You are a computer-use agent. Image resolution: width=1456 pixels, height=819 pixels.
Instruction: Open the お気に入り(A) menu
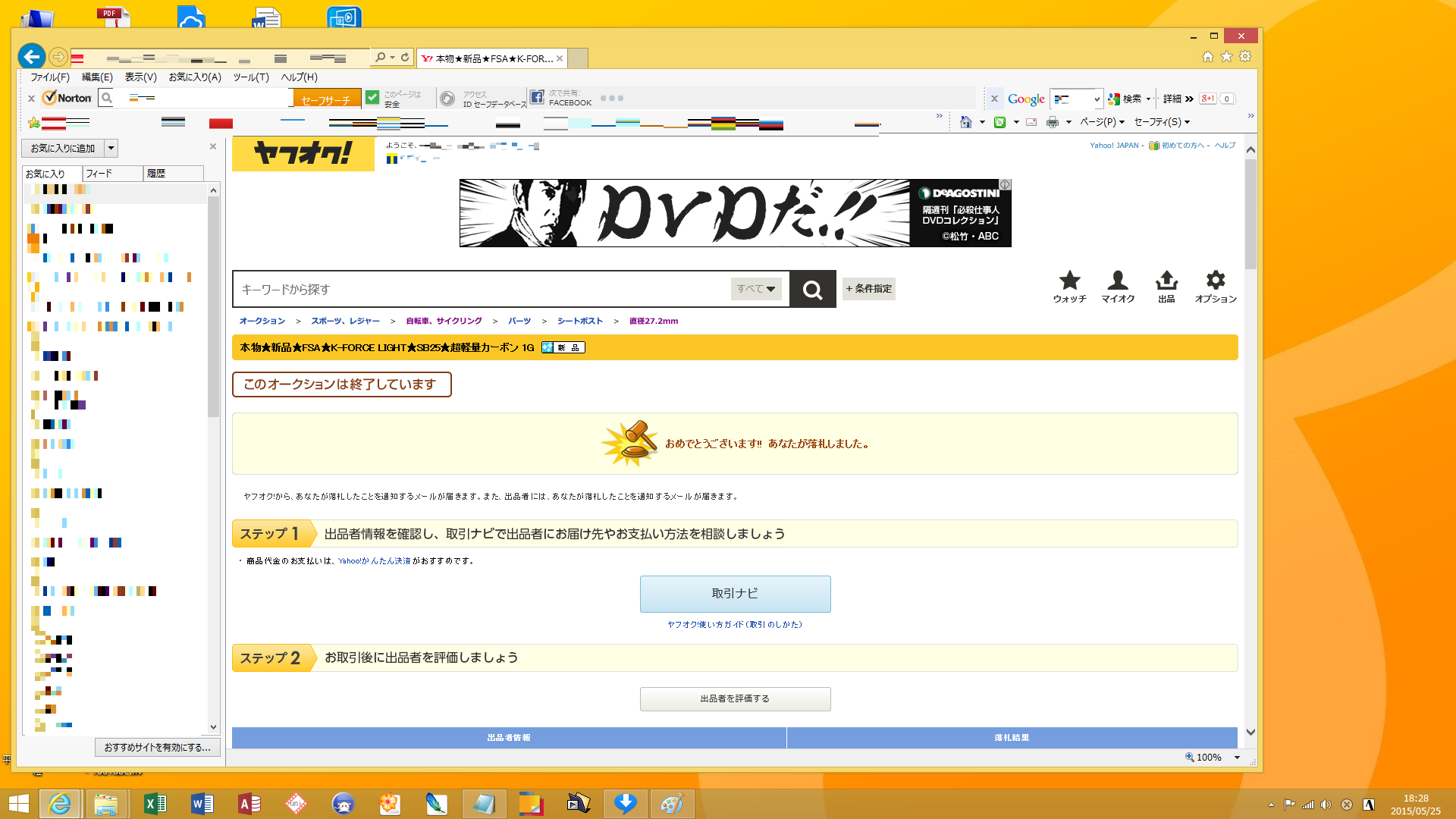(x=195, y=77)
